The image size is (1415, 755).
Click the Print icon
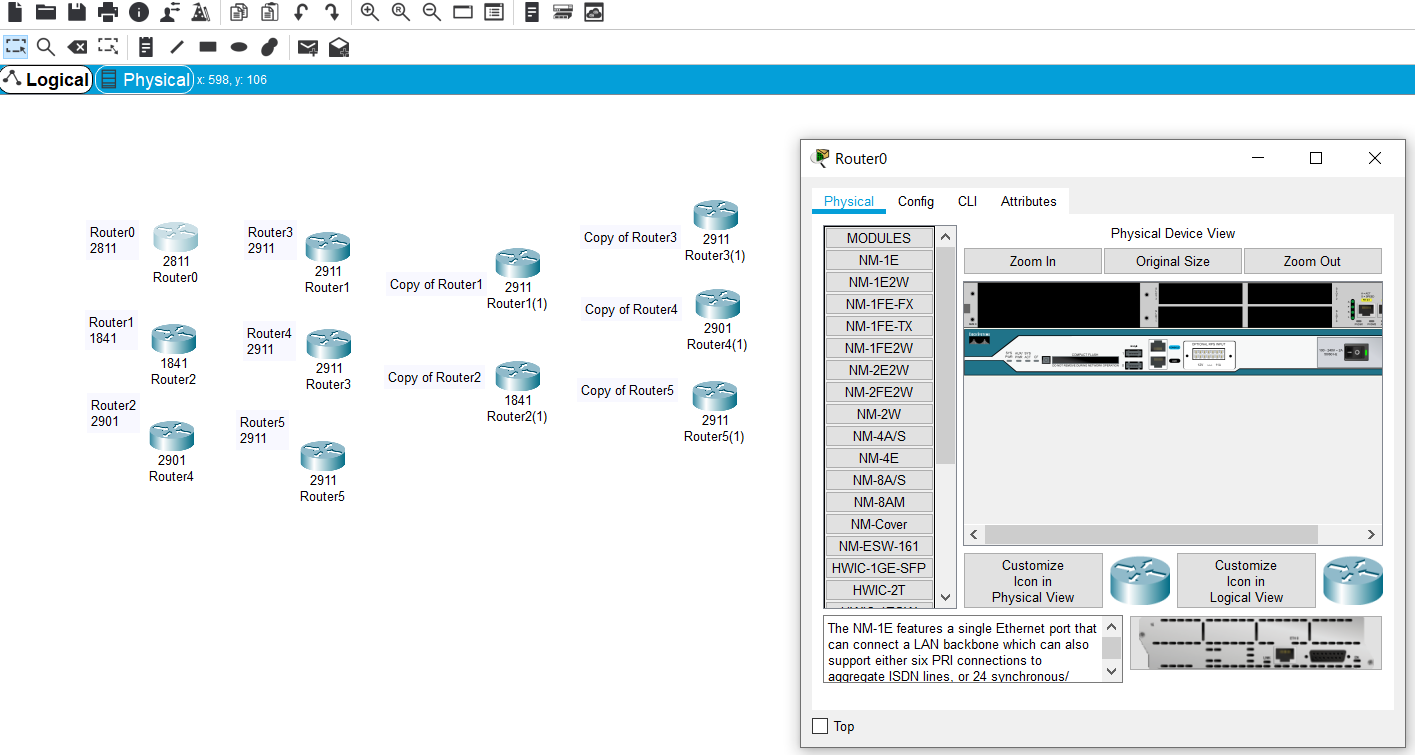tap(108, 12)
